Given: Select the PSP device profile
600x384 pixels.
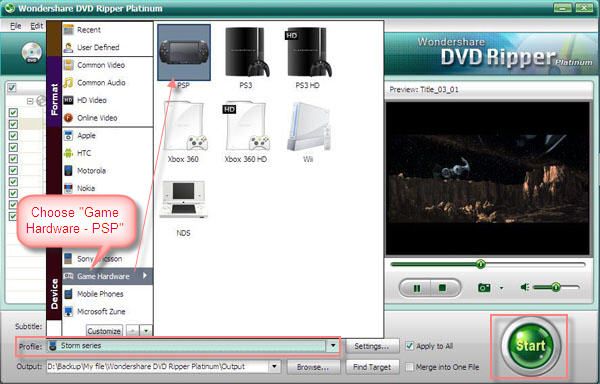Looking at the screenshot, I should [x=184, y=53].
